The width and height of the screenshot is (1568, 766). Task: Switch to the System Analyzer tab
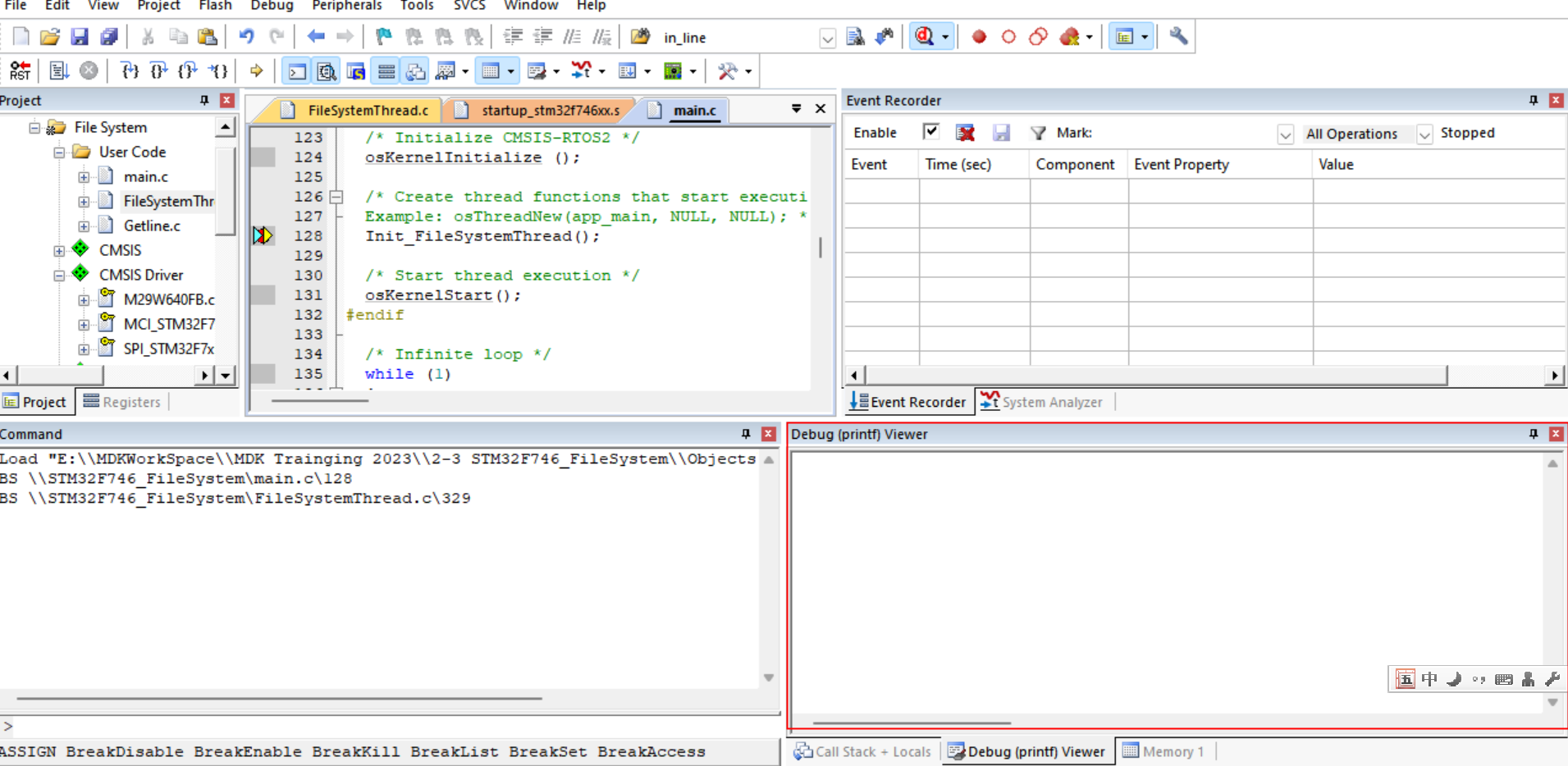coord(1042,402)
